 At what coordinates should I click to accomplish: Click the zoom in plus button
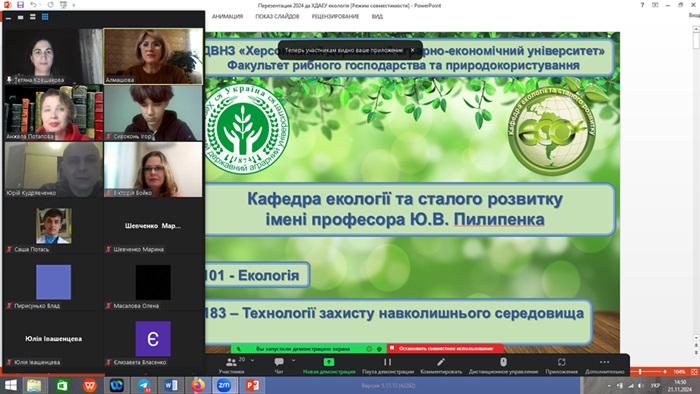(x=665, y=371)
